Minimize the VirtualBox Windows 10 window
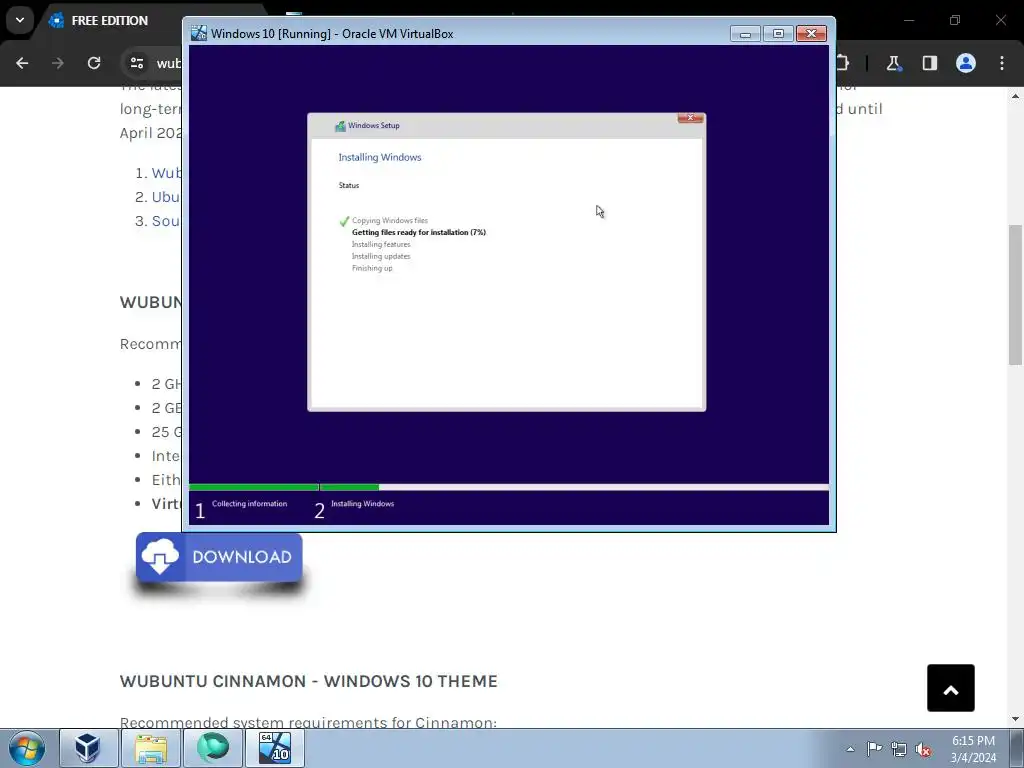 coord(745,34)
